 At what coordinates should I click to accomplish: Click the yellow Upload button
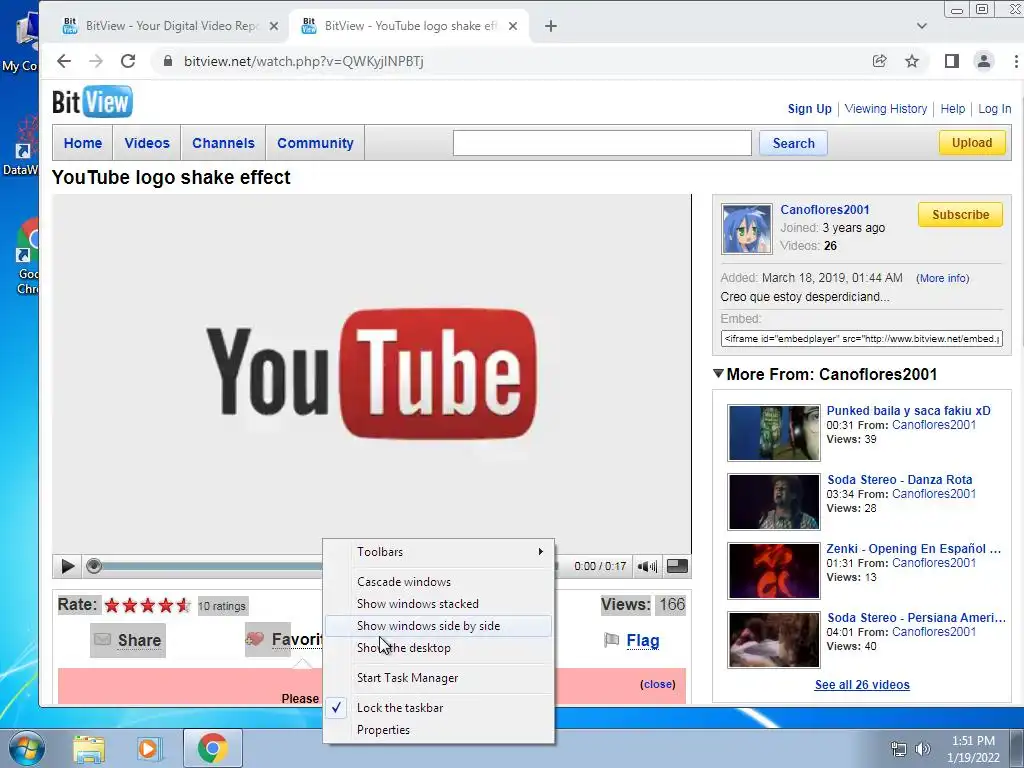click(972, 142)
